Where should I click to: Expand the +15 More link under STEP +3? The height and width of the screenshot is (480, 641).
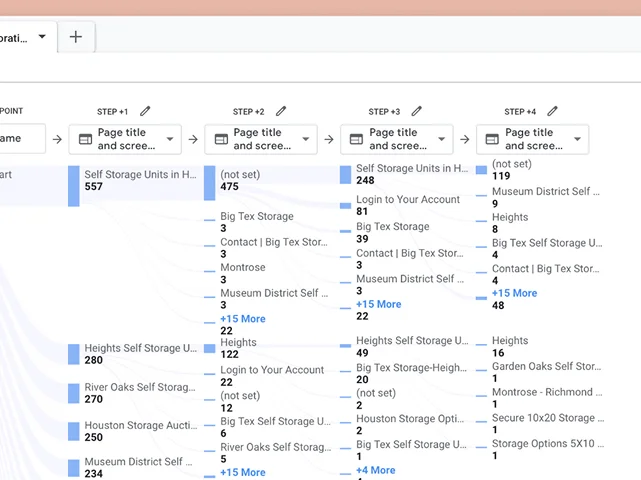pyautogui.click(x=378, y=304)
